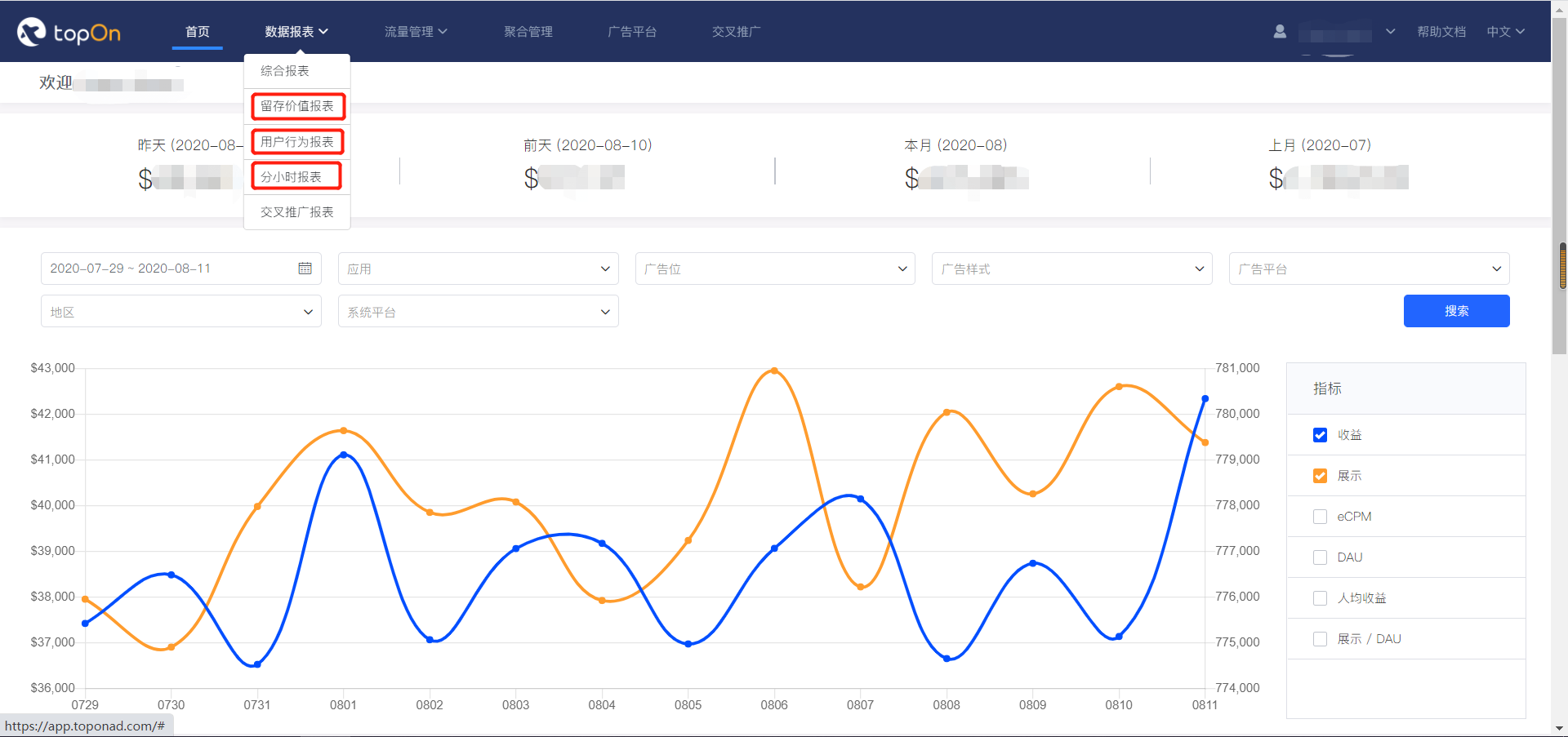The height and width of the screenshot is (737, 1568).
Task: Click the 流量管理 menu chevron arrow
Action: [x=443, y=32]
